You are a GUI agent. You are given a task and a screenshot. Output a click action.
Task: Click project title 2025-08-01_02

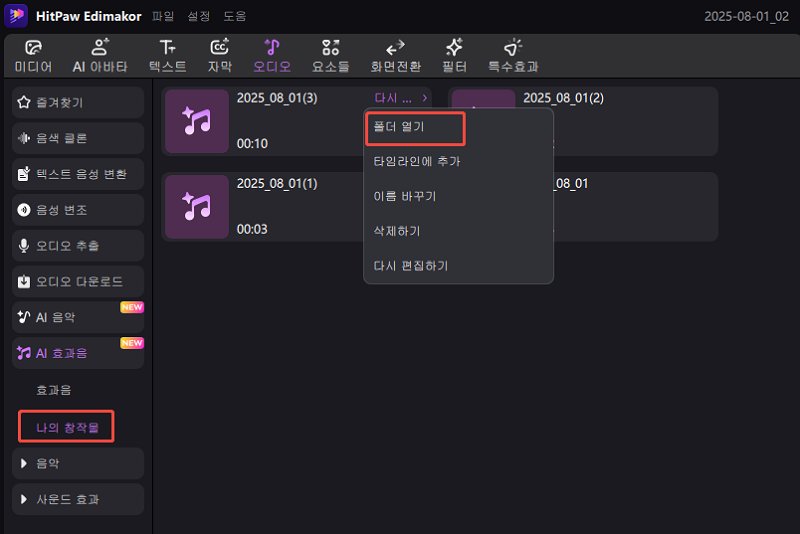(x=746, y=16)
